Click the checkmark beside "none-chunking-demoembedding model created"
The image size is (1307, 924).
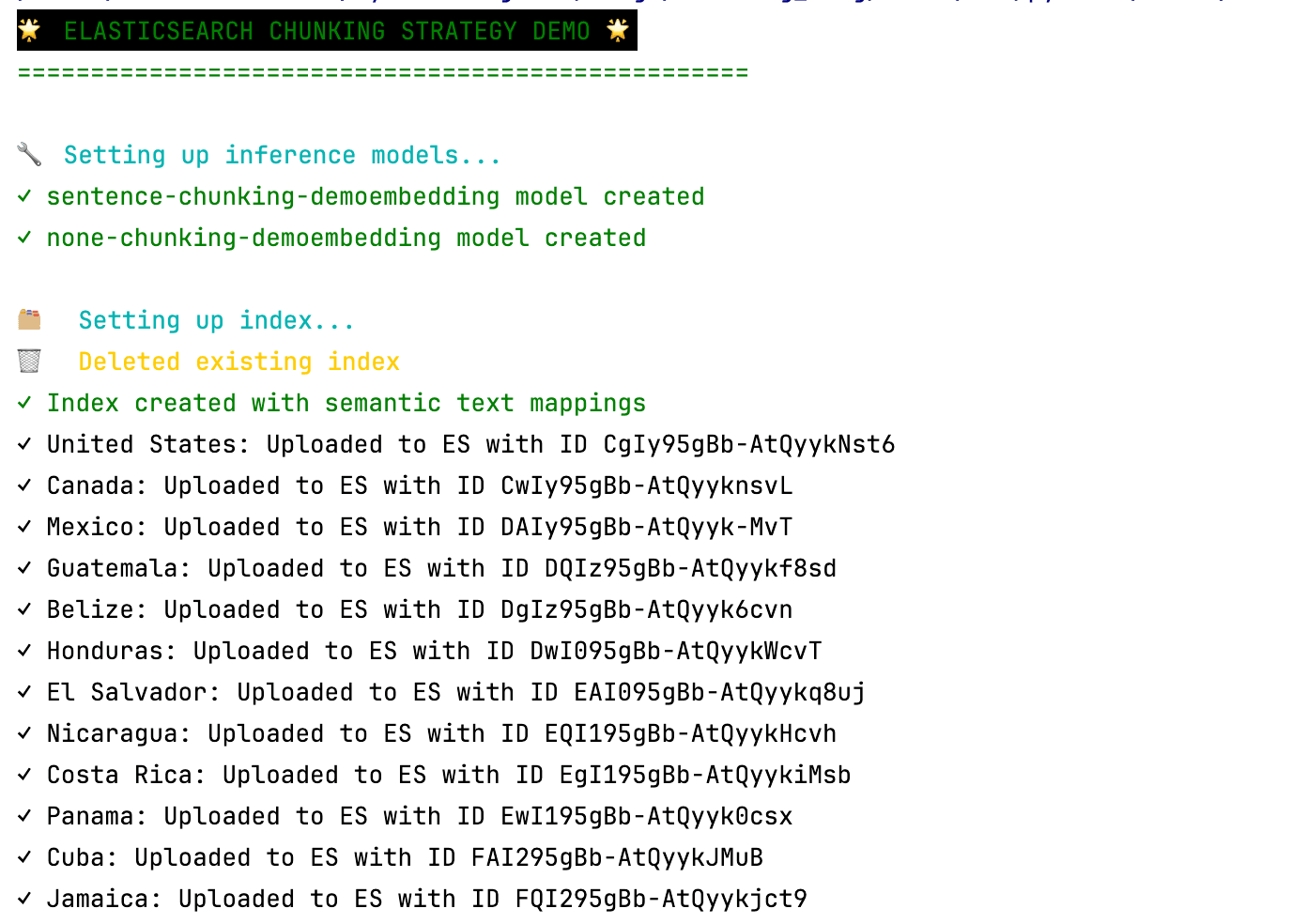23,237
